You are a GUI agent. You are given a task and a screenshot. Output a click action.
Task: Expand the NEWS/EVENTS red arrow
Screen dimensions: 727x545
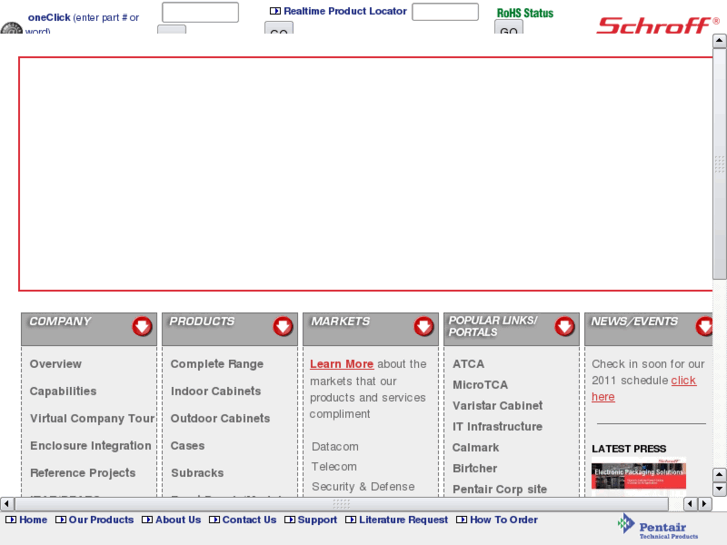tap(704, 327)
